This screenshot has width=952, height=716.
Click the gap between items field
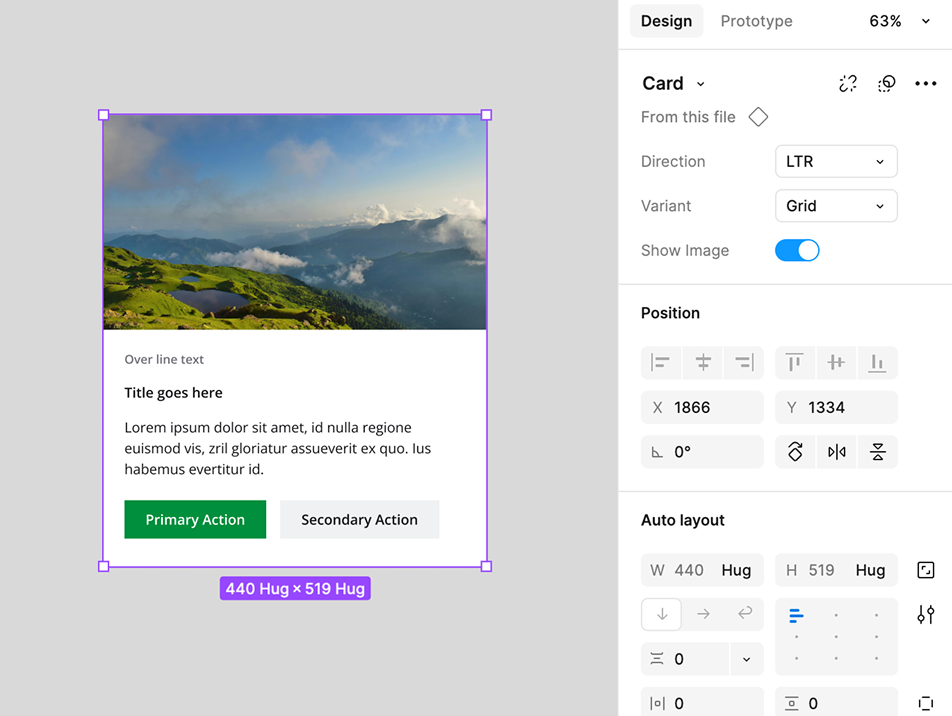(x=685, y=659)
